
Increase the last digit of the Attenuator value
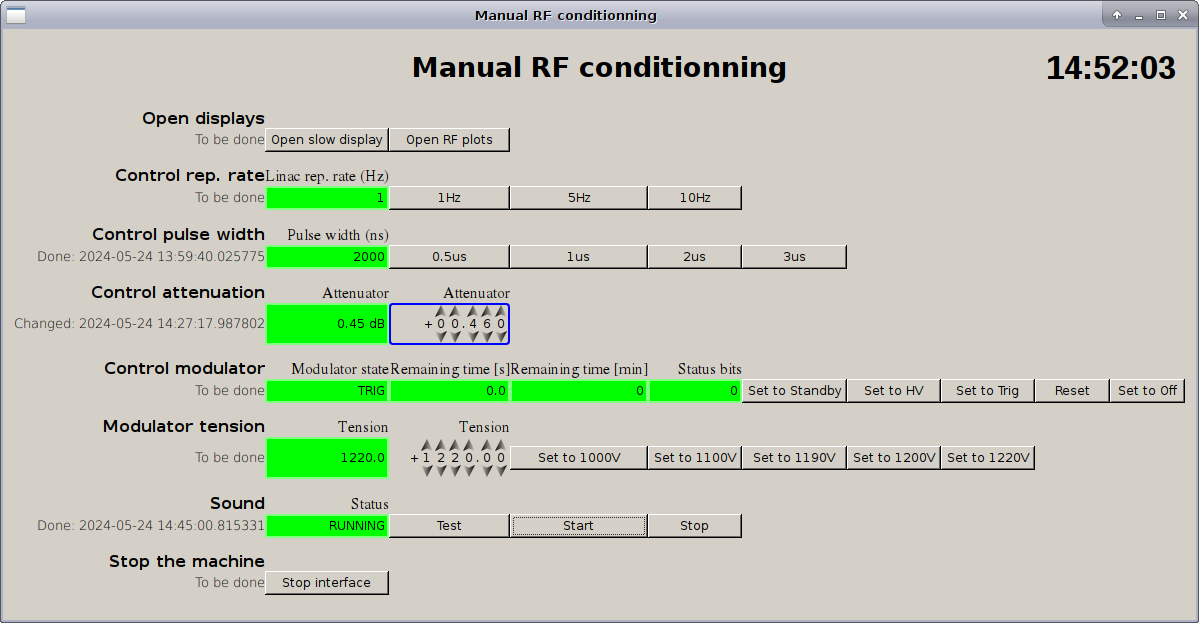coord(501,311)
